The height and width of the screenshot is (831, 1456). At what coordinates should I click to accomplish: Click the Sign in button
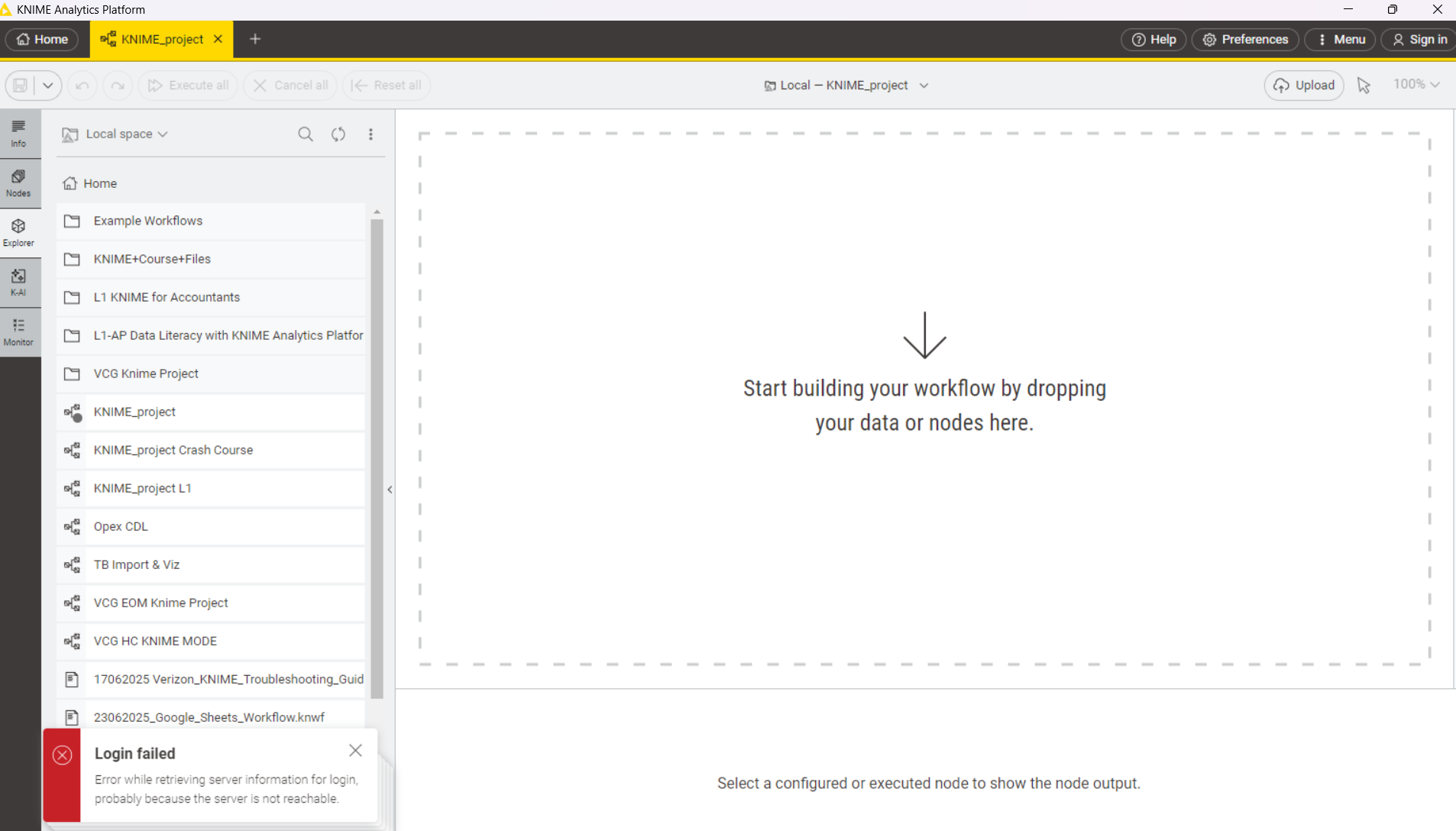point(1419,40)
